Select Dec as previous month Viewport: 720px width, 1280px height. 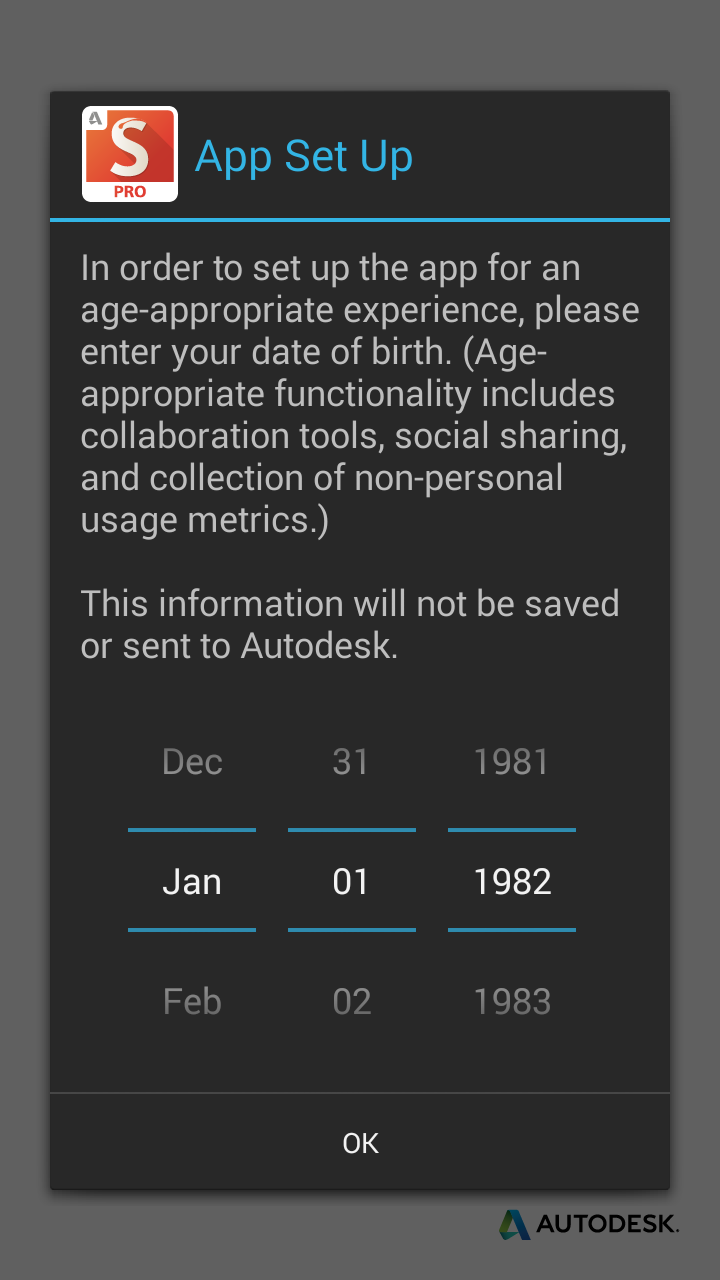pyautogui.click(x=192, y=762)
